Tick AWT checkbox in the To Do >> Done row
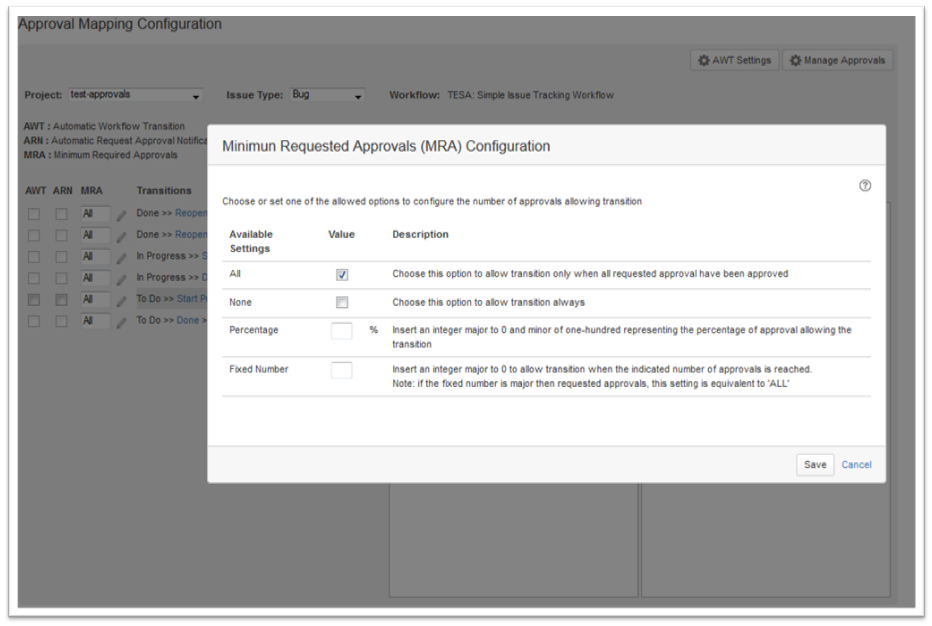Screen dimensions: 932x626 (x=34, y=321)
